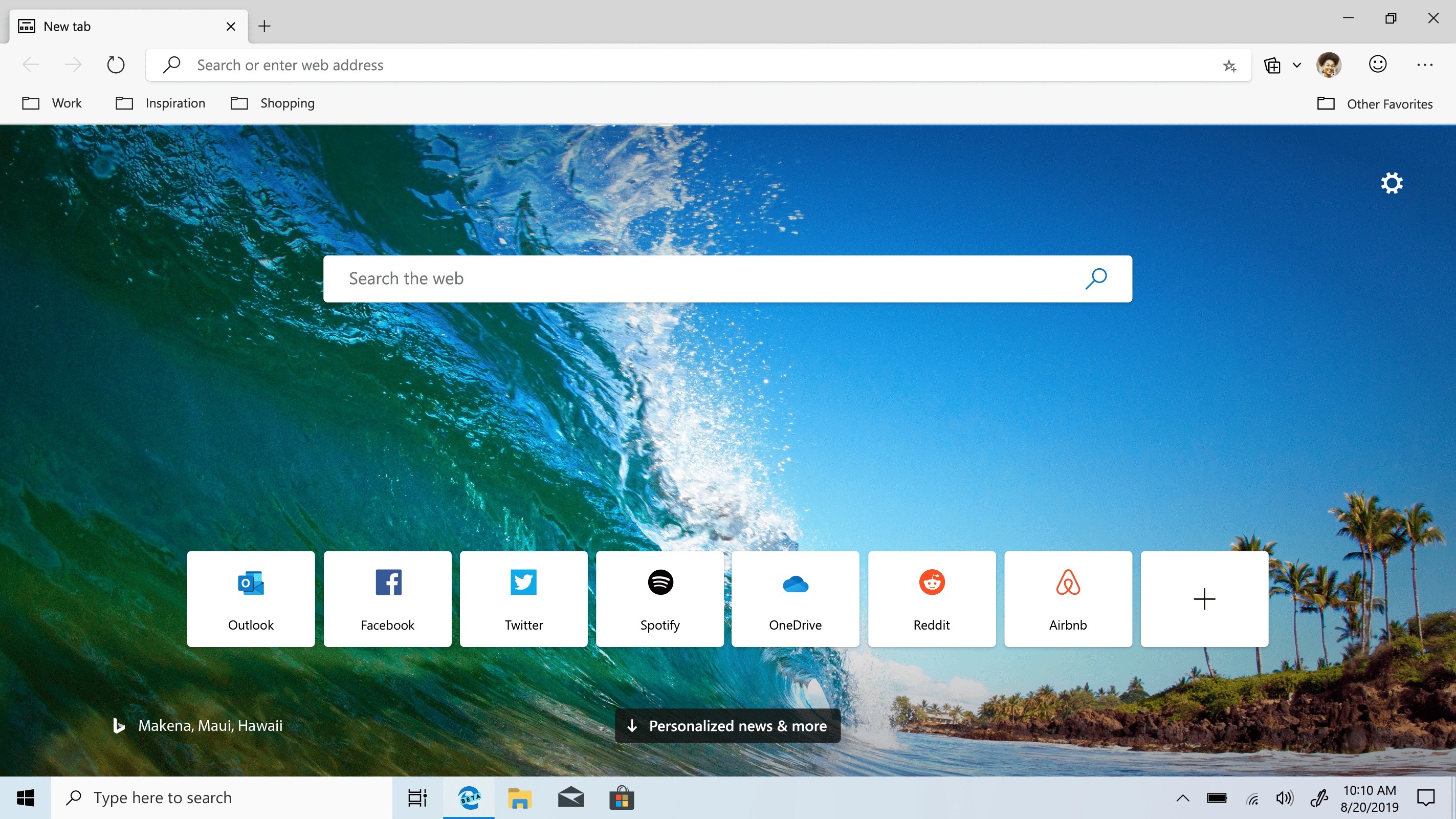Screen dimensions: 1456x819
Task: Expand the ellipsis menu in toolbar
Action: 1425,65
